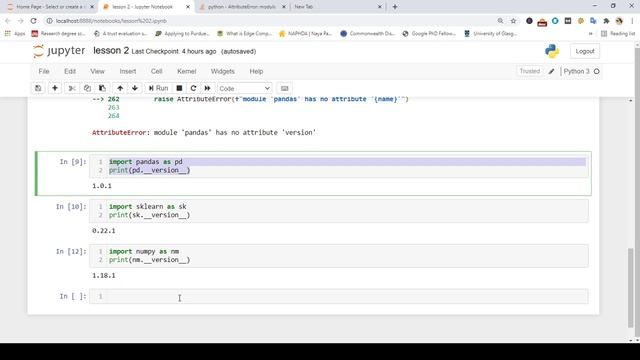The height and width of the screenshot is (360, 640).
Task: Click the Python 3 kernel indicator circle
Action: tap(597, 71)
